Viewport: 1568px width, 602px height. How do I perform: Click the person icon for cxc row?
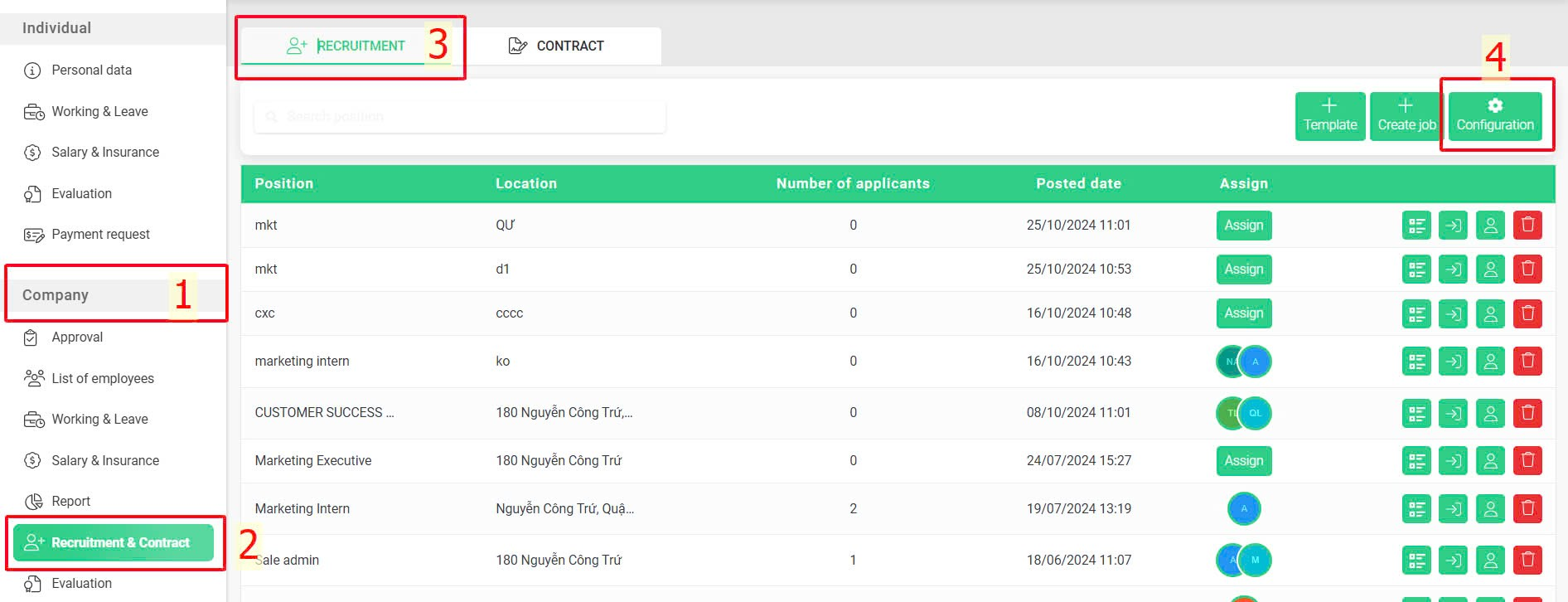pyautogui.click(x=1490, y=313)
